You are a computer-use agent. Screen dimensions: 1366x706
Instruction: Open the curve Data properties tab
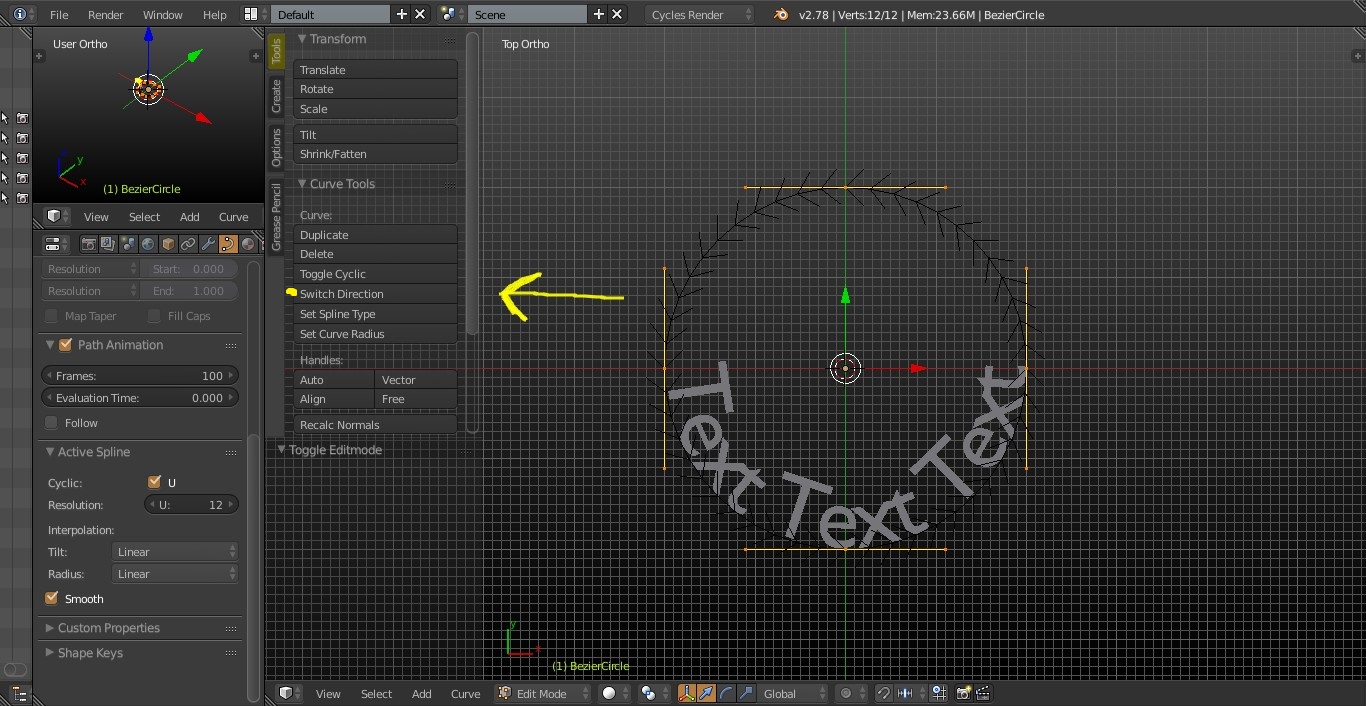point(228,244)
